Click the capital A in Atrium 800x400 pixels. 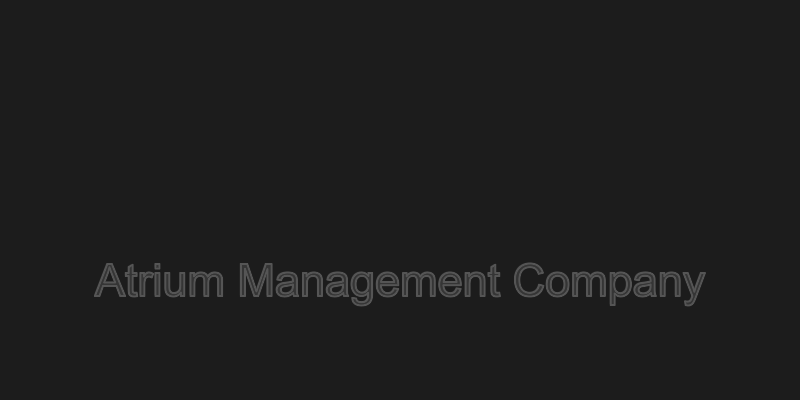tap(110, 280)
